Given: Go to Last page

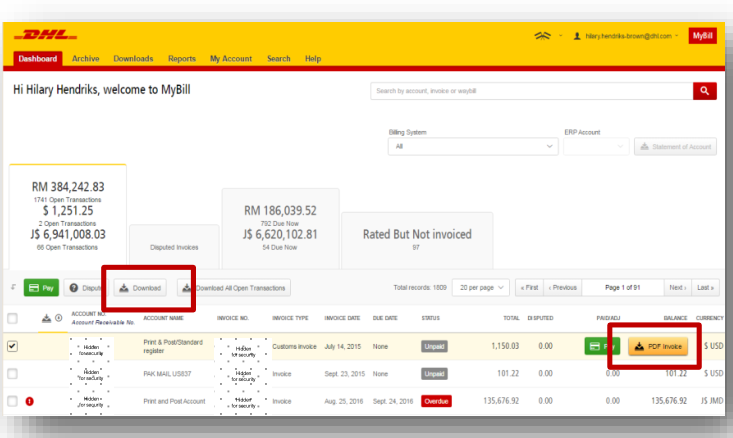Looking at the screenshot, I should [705, 287].
